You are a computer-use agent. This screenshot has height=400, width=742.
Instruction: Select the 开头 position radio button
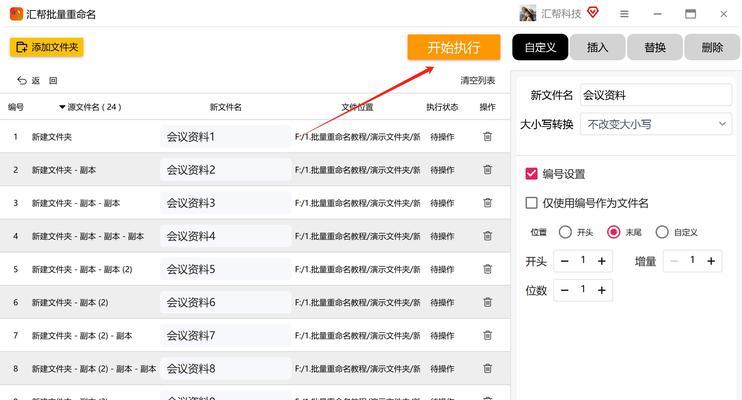(565, 232)
